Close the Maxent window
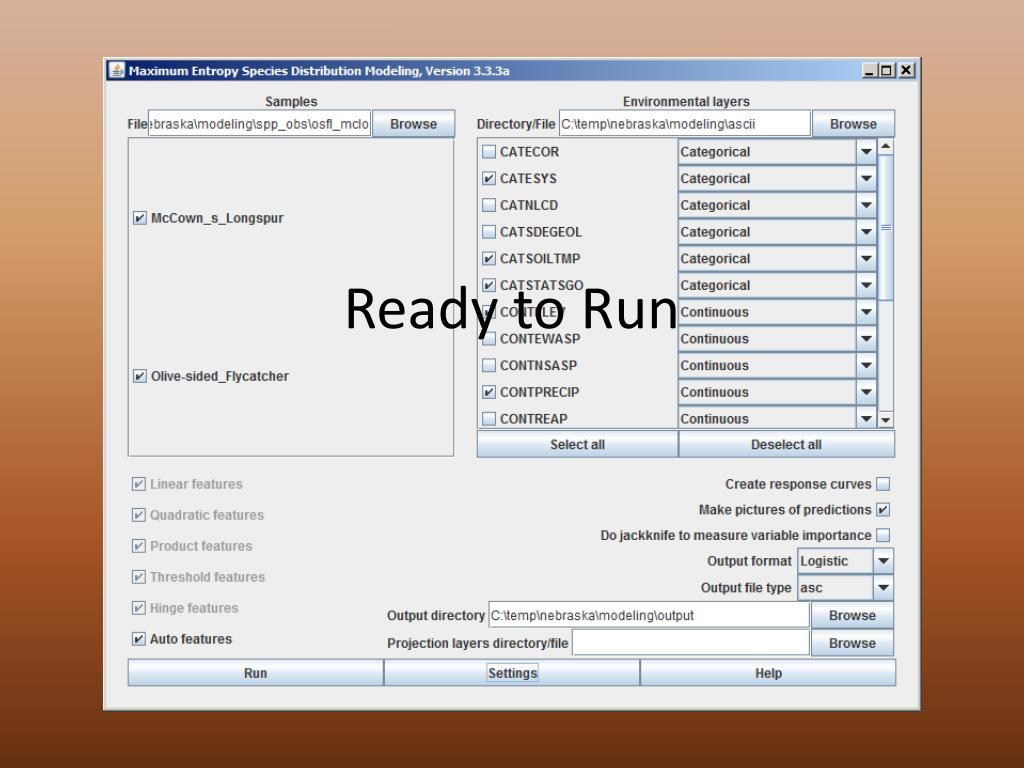Image resolution: width=1024 pixels, height=768 pixels. [x=906, y=70]
